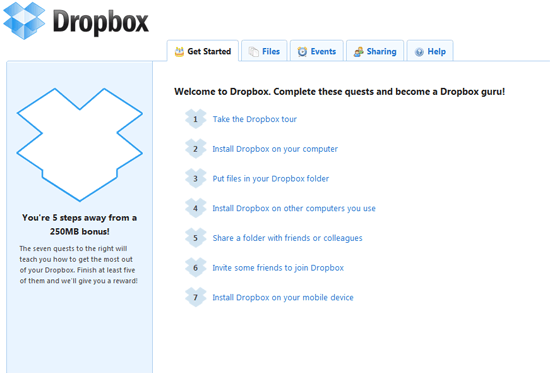Open 'Put files in your Dropbox folder'
This screenshot has width=550, height=373.
[x=271, y=179]
